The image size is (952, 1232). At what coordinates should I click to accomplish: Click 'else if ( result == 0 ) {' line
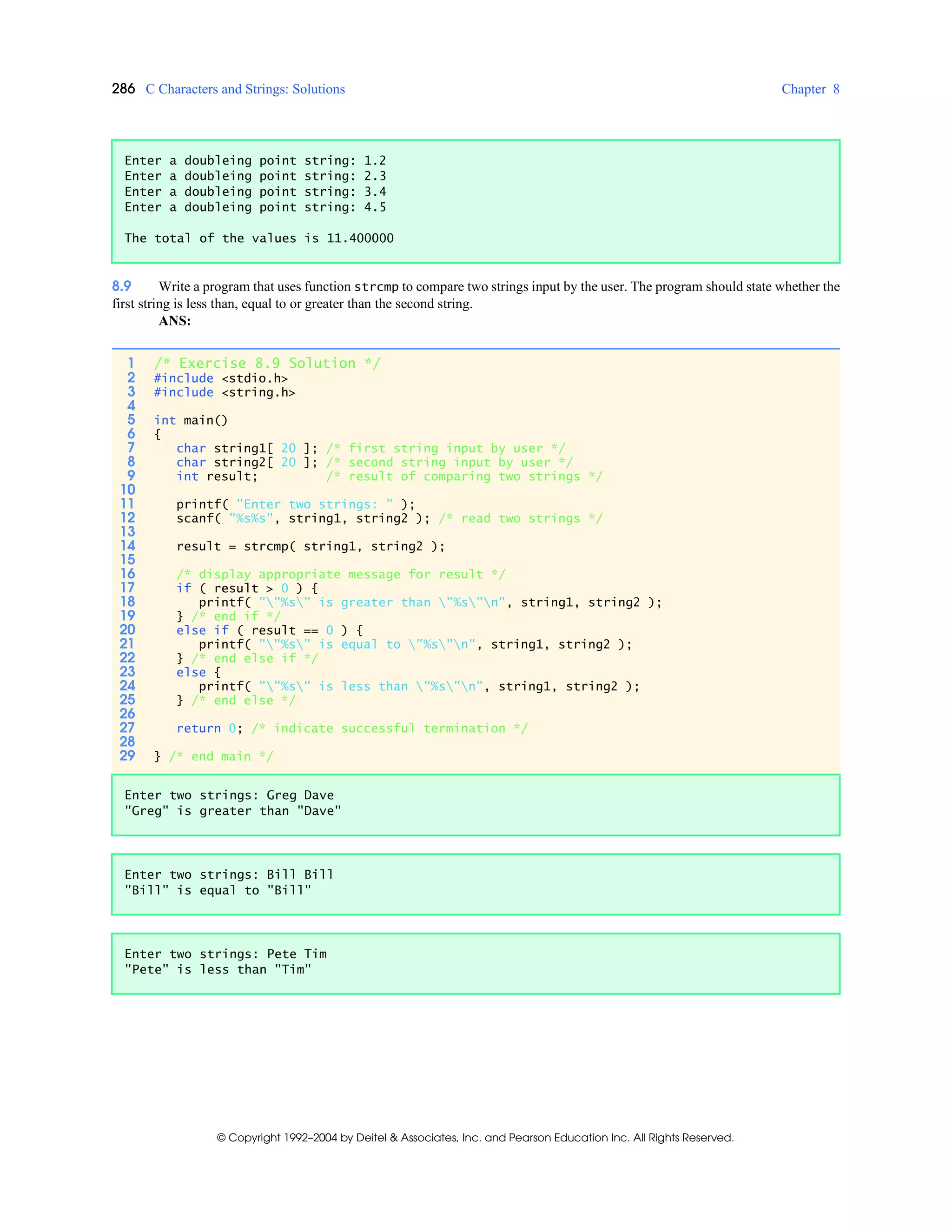270,630
